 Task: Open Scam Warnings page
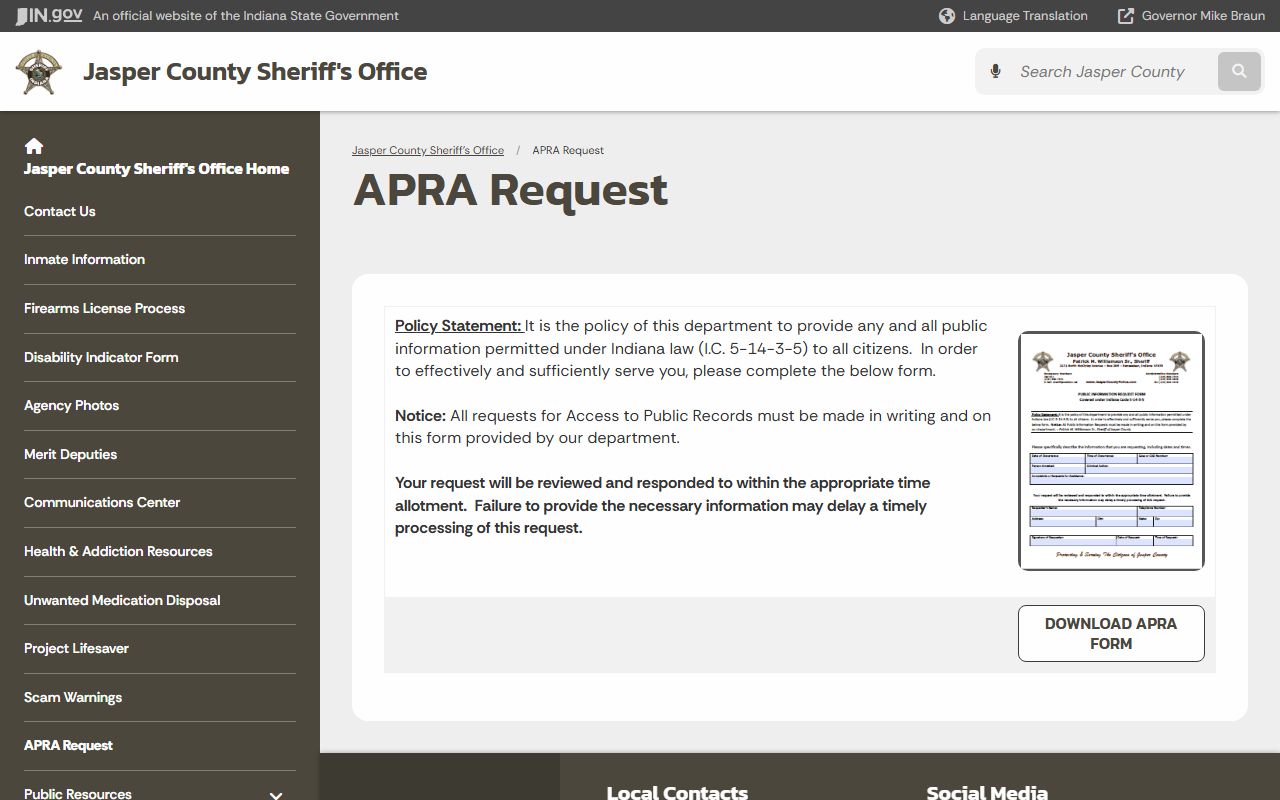[73, 697]
